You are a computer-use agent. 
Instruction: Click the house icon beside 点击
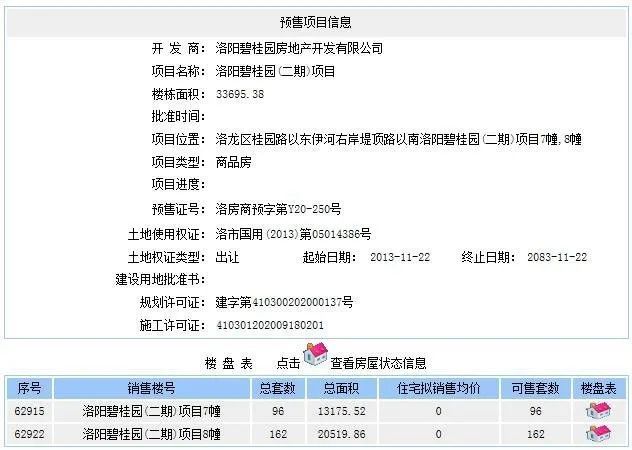point(316,354)
